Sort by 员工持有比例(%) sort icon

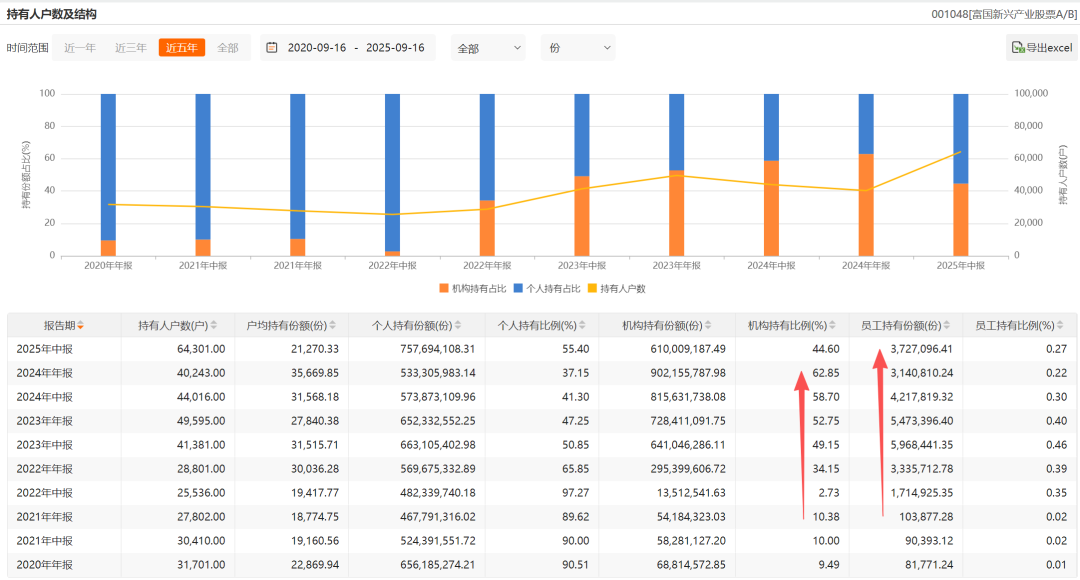[1061, 326]
